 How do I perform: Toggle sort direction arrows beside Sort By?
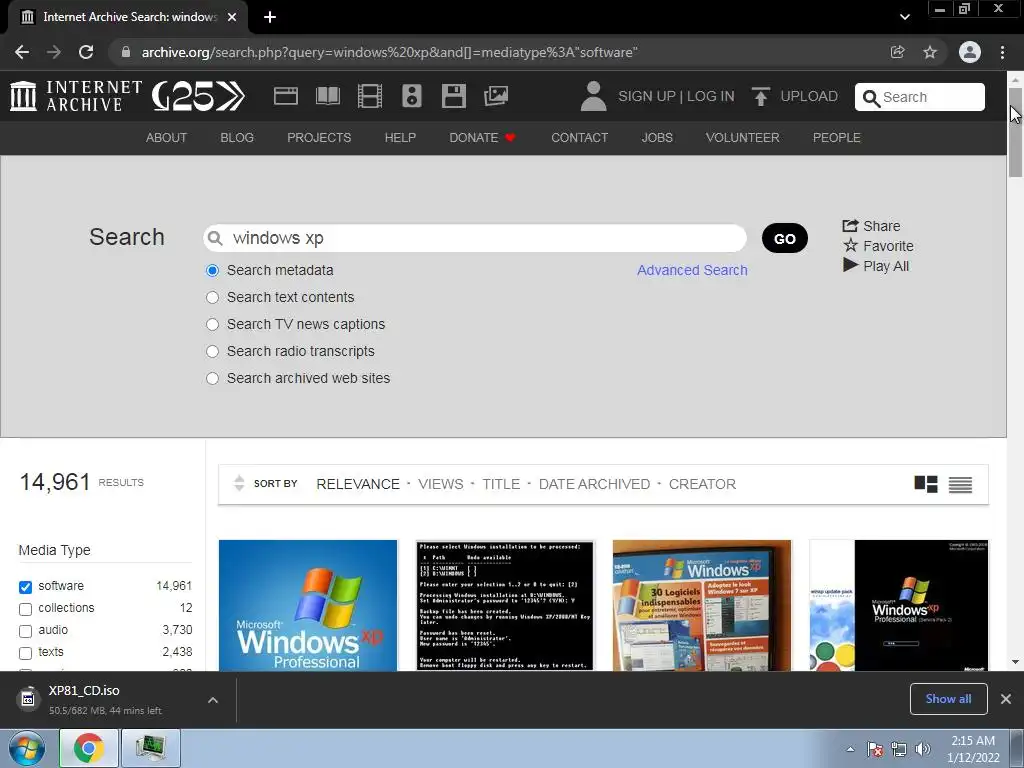[239, 483]
